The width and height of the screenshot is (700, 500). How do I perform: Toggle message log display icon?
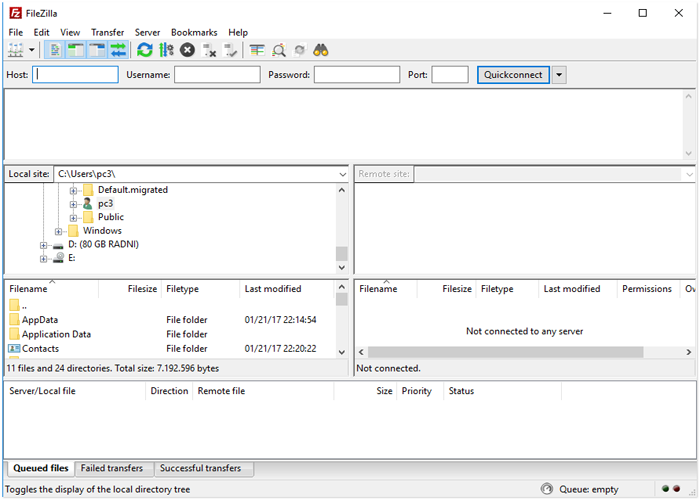click(55, 50)
